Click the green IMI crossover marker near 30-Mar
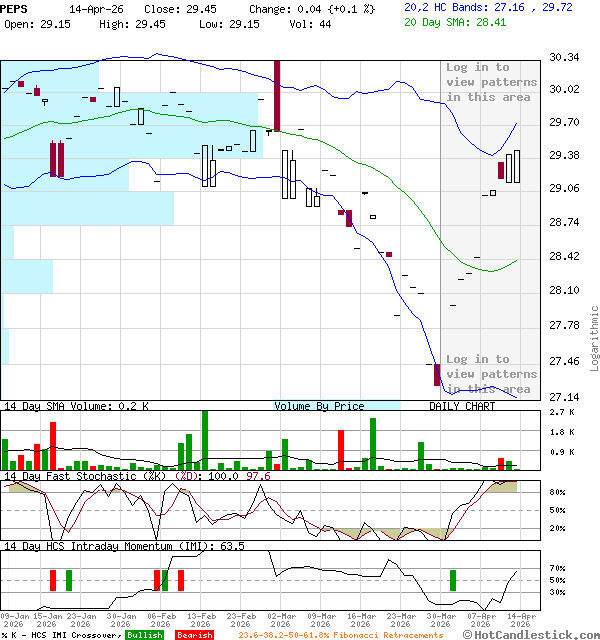Screen dimensions: 600x640 [x=452, y=580]
